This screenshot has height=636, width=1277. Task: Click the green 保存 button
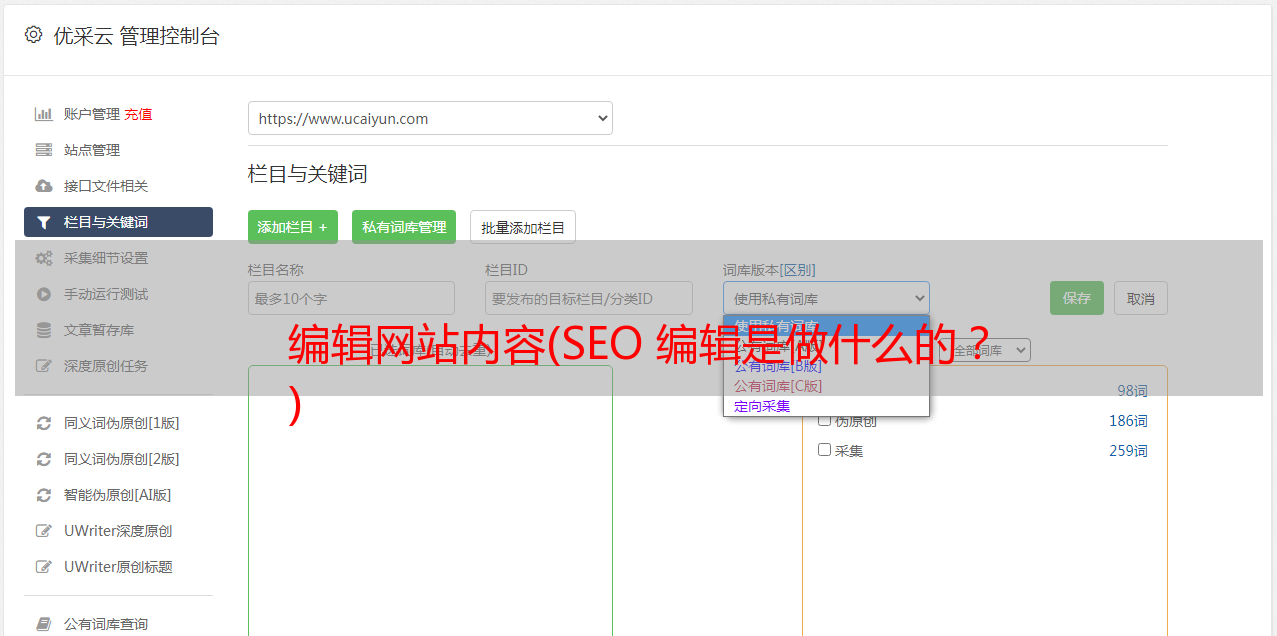1077,298
